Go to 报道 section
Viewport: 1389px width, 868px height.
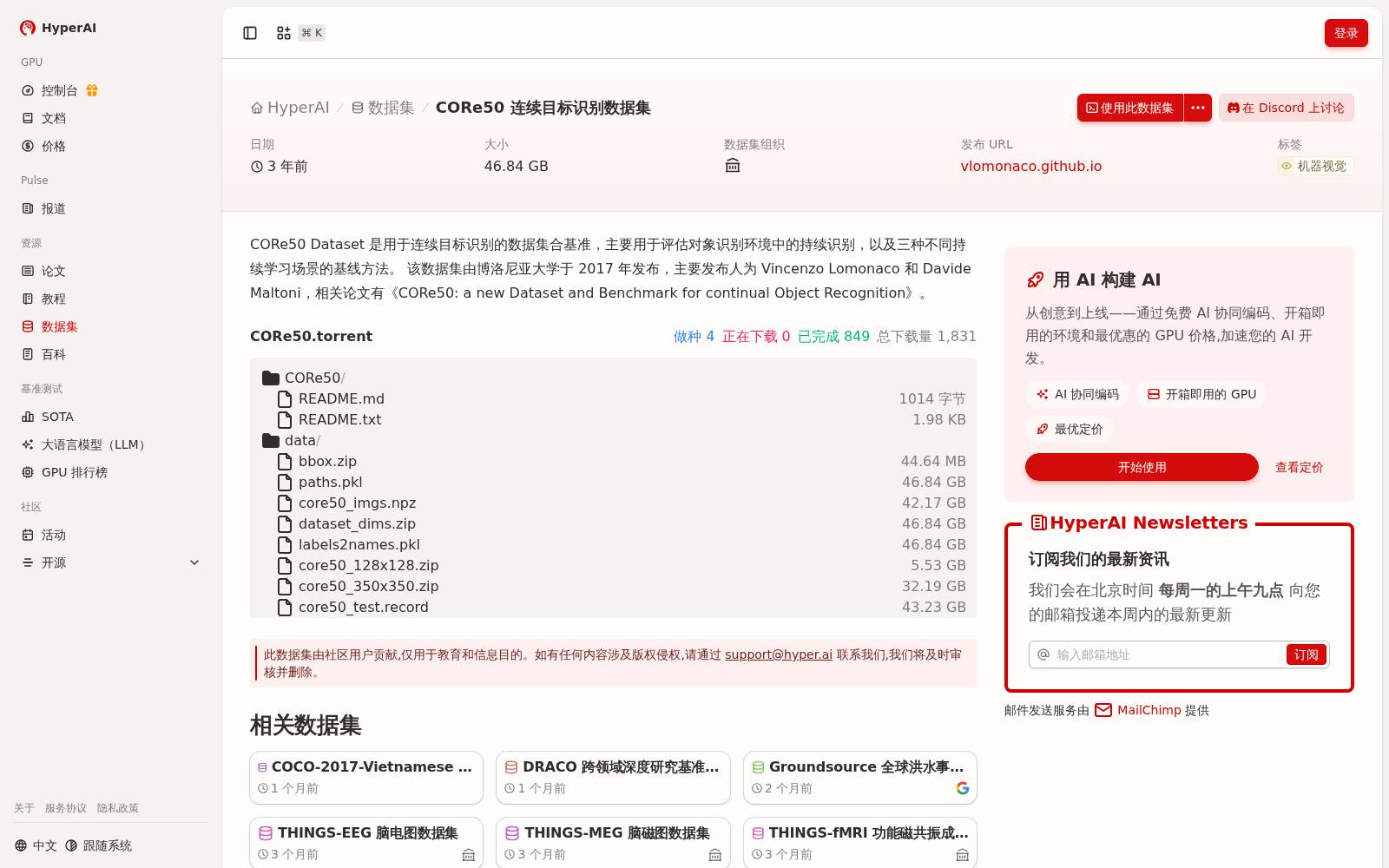tap(111, 208)
